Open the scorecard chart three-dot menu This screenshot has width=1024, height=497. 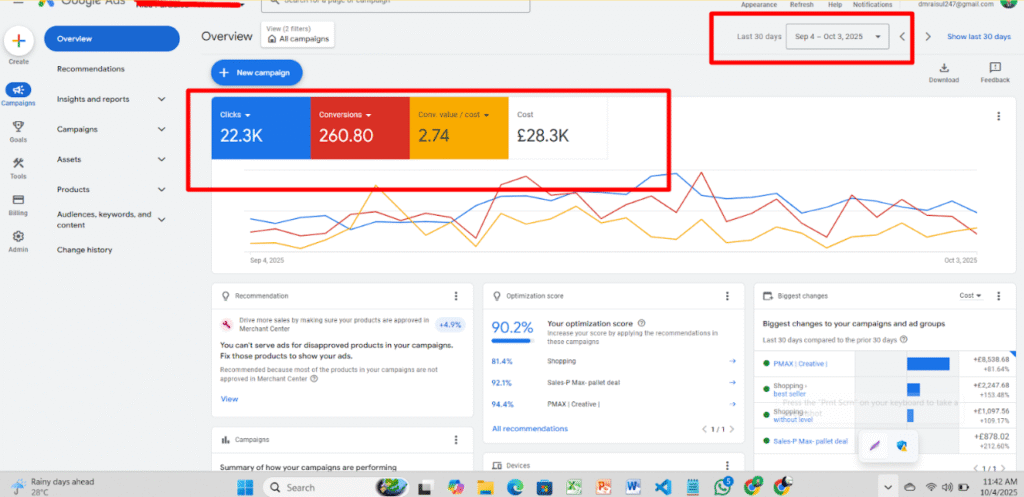pyautogui.click(x=998, y=116)
